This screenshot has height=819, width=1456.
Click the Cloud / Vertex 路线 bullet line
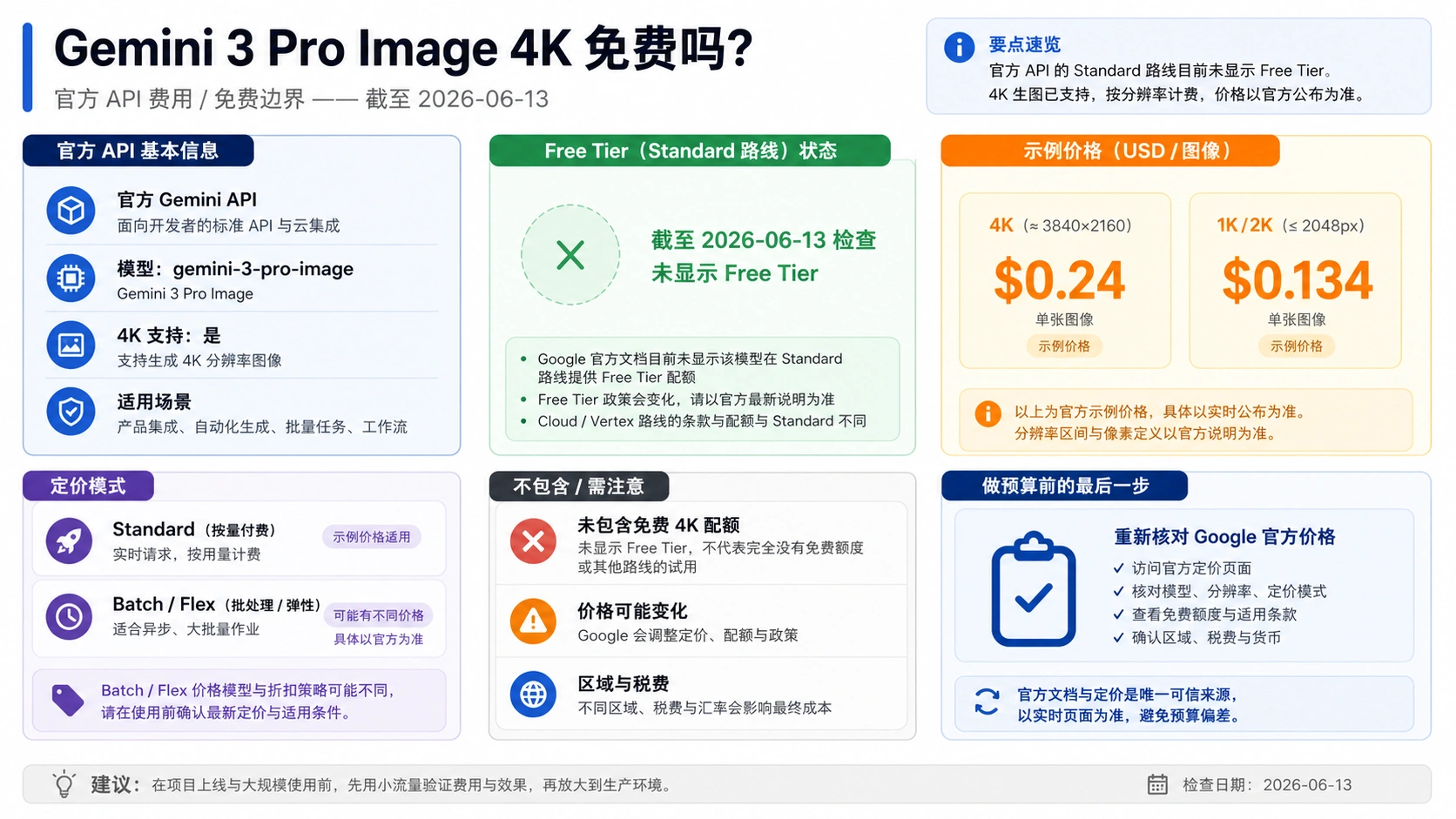(702, 421)
